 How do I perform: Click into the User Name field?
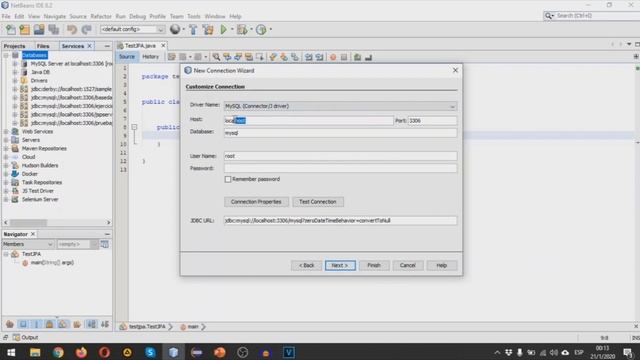[x=340, y=156]
